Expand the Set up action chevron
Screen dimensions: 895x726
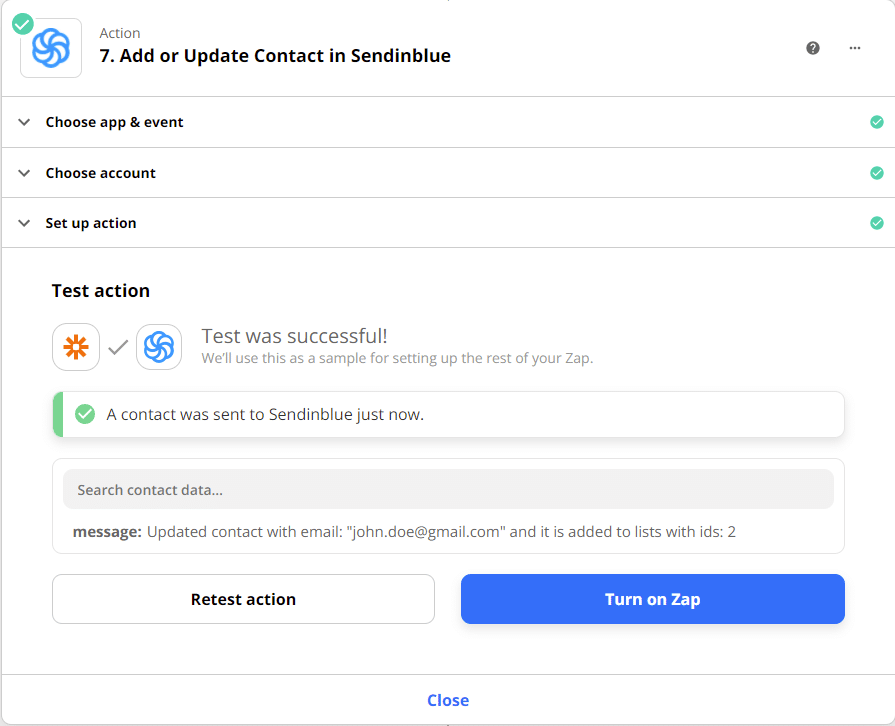click(24, 223)
